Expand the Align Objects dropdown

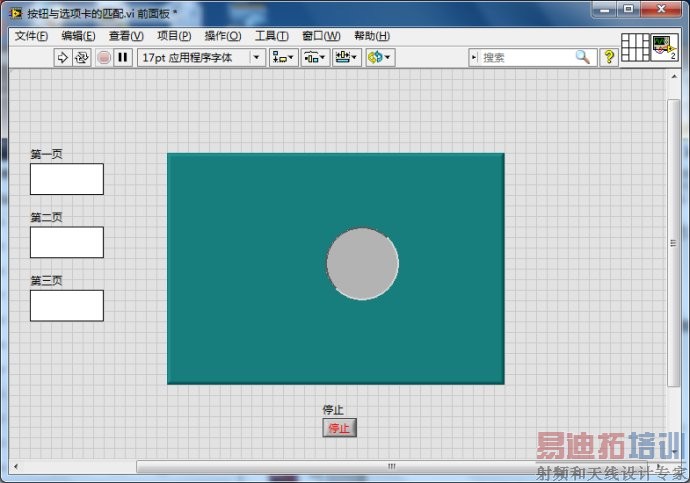coord(284,58)
